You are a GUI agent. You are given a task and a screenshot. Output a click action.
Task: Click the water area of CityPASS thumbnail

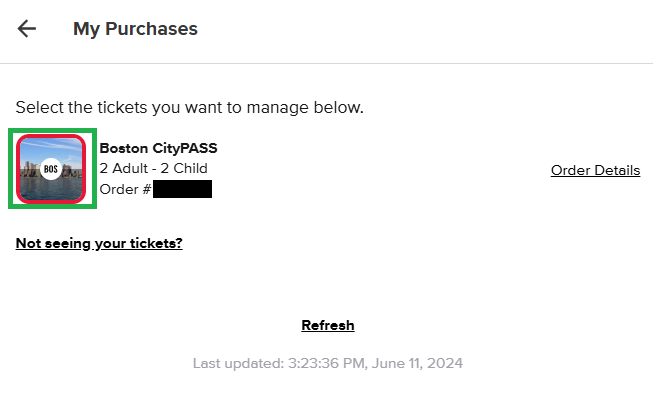click(x=51, y=189)
